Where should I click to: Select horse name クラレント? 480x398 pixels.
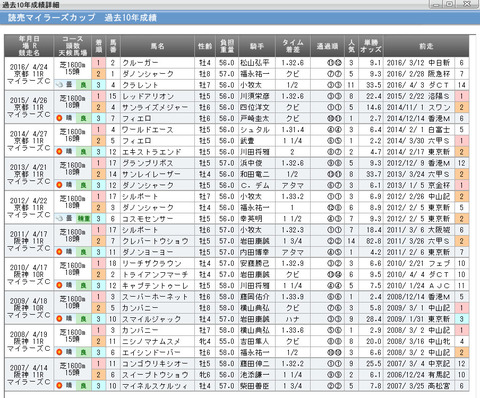tap(140, 85)
